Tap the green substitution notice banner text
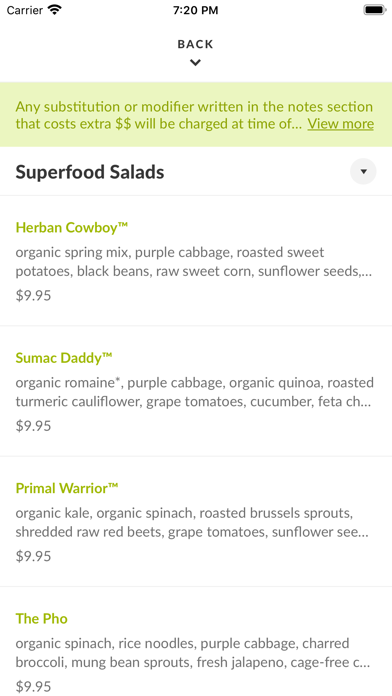The image size is (392, 696). point(158,115)
